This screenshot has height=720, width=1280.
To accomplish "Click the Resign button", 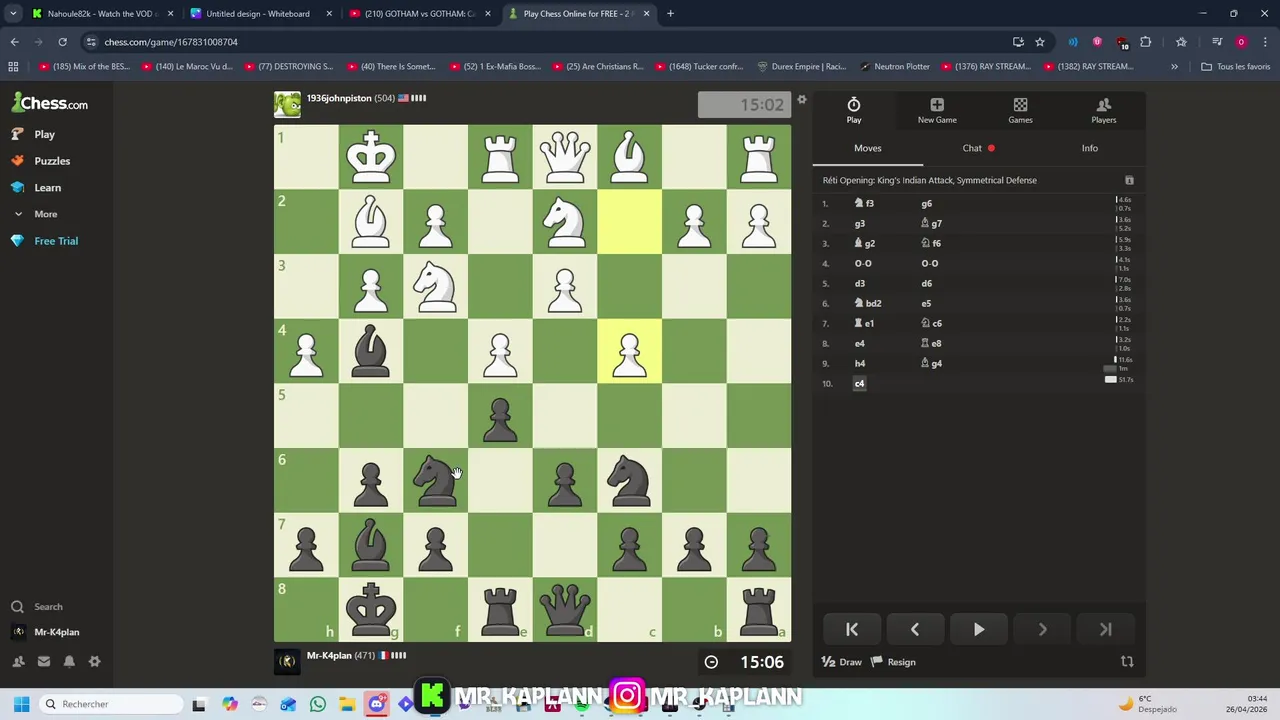I will pos(893,662).
